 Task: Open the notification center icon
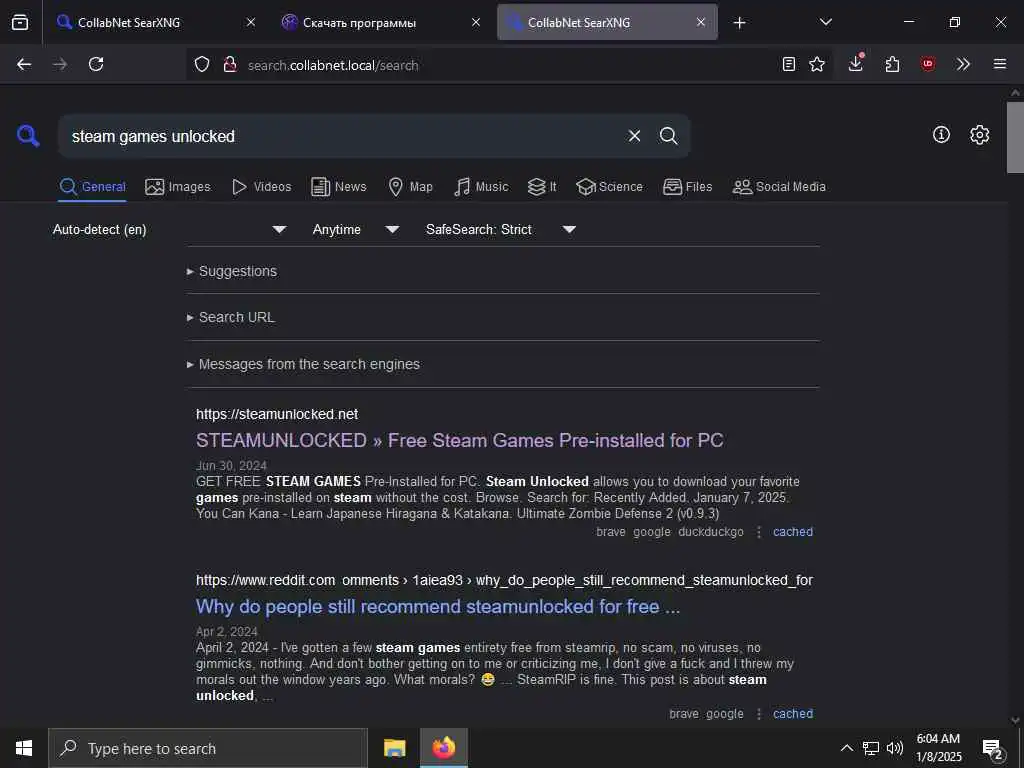(993, 748)
